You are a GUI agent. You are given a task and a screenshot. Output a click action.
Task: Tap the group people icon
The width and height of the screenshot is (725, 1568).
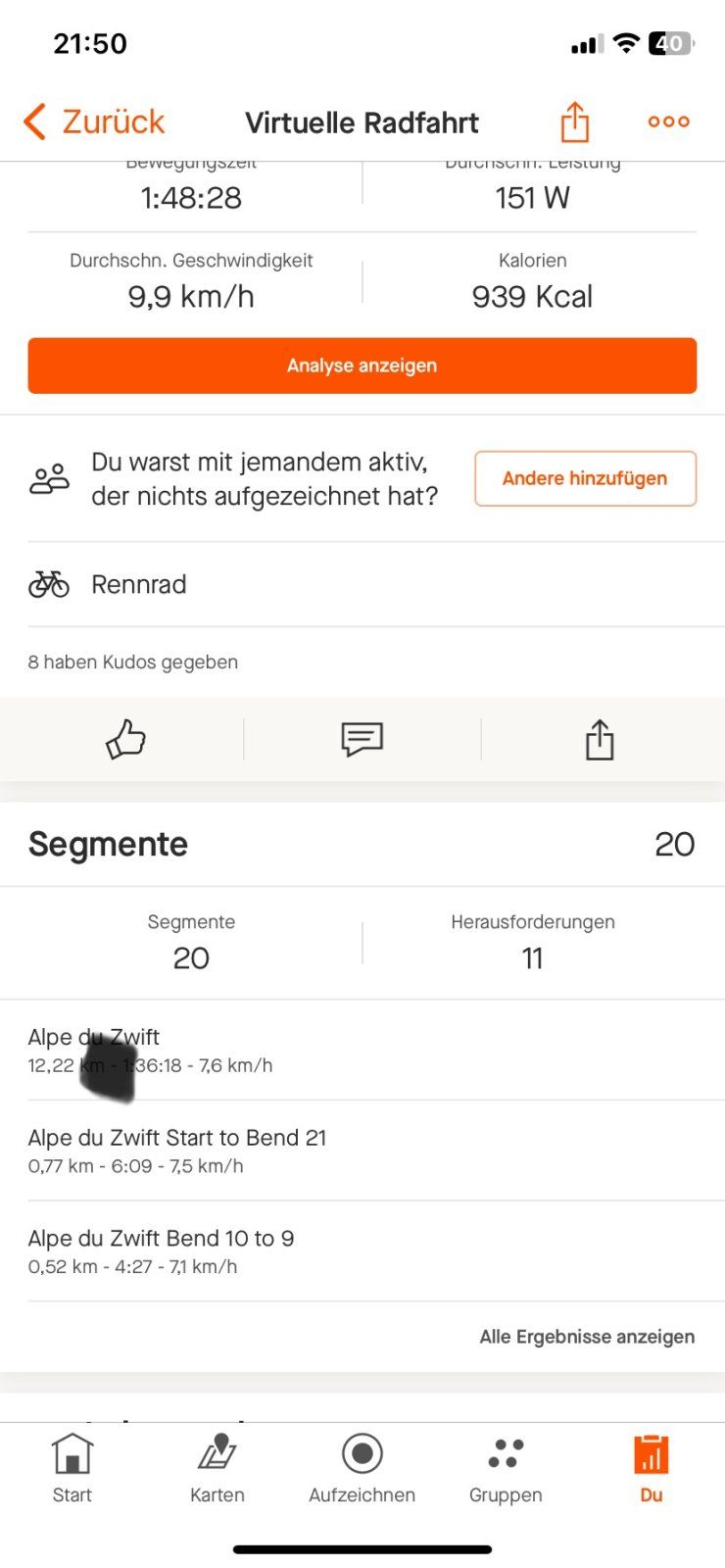pos(49,479)
